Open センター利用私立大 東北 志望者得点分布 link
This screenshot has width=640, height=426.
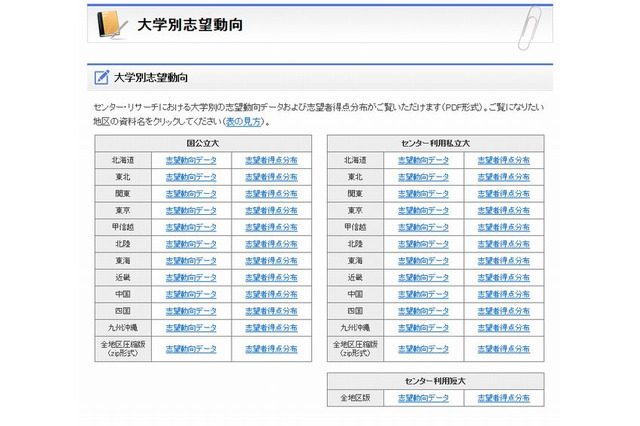(x=504, y=177)
